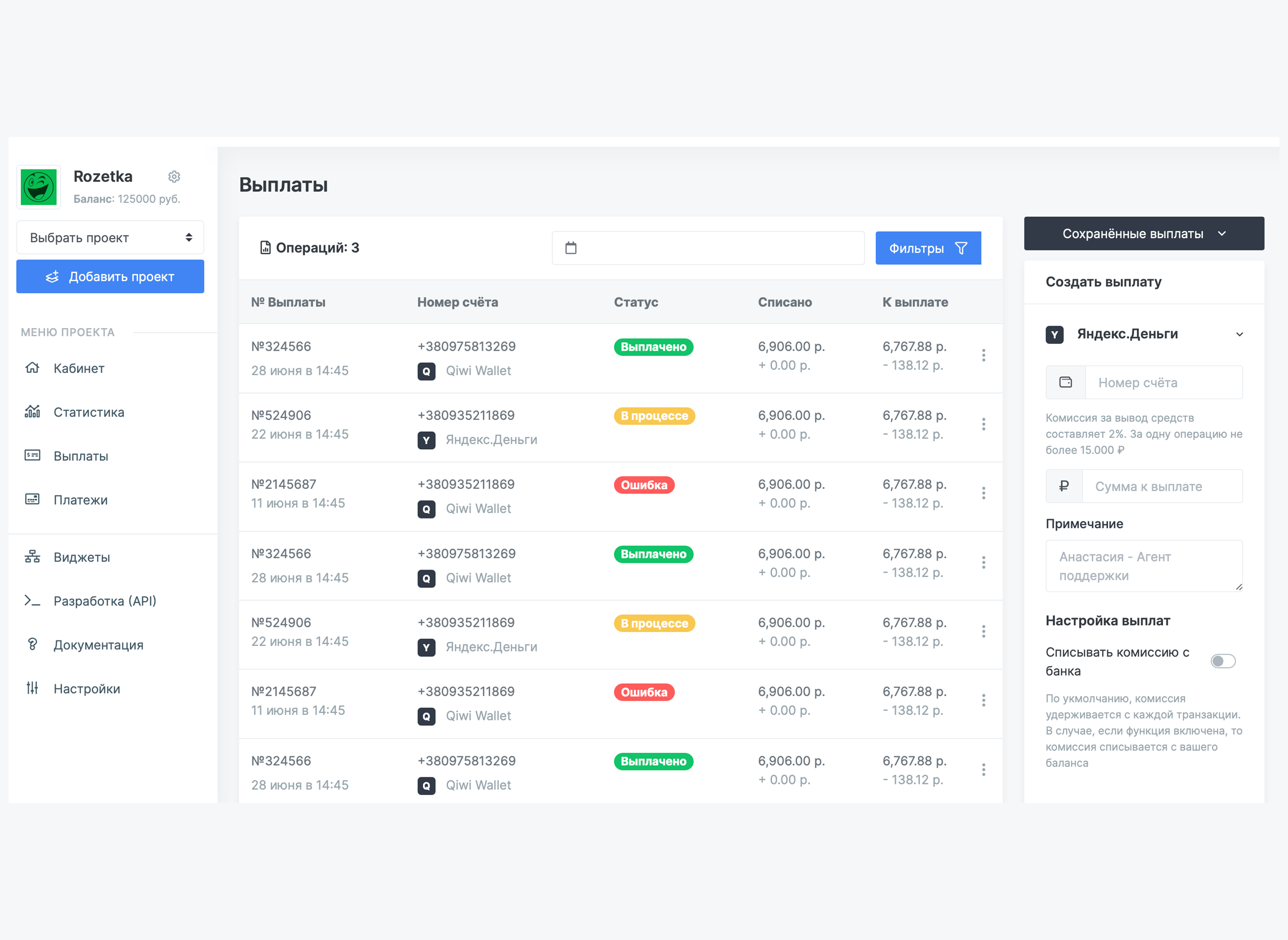Click the Настройки sliders icon
The image size is (1288, 940).
tap(32, 688)
